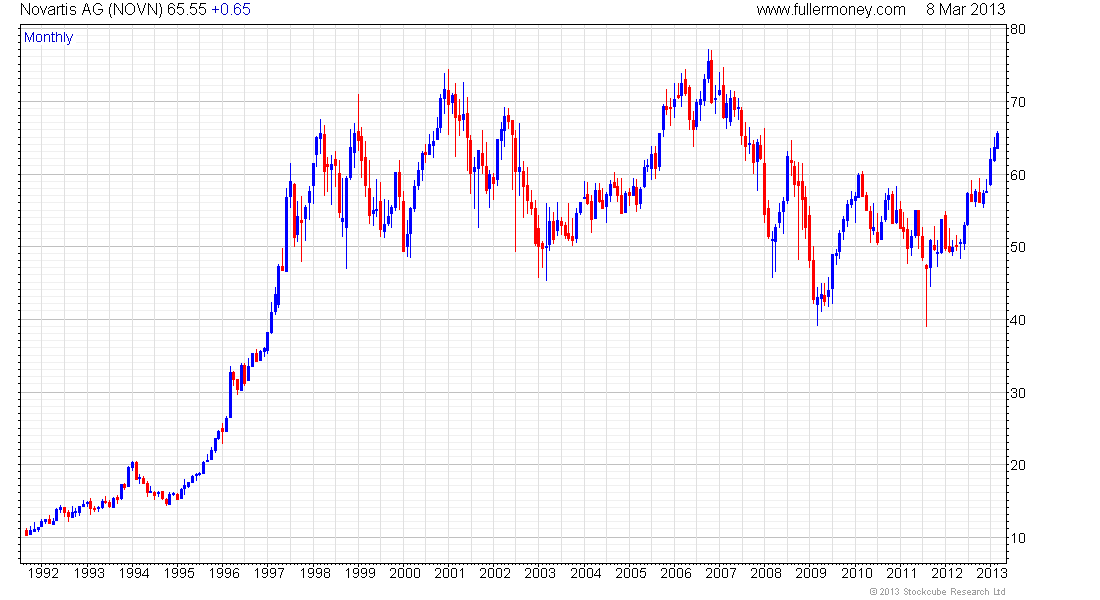The width and height of the screenshot is (1100, 600).
Task: Click the 50 price axis label
Action: tap(1018, 247)
